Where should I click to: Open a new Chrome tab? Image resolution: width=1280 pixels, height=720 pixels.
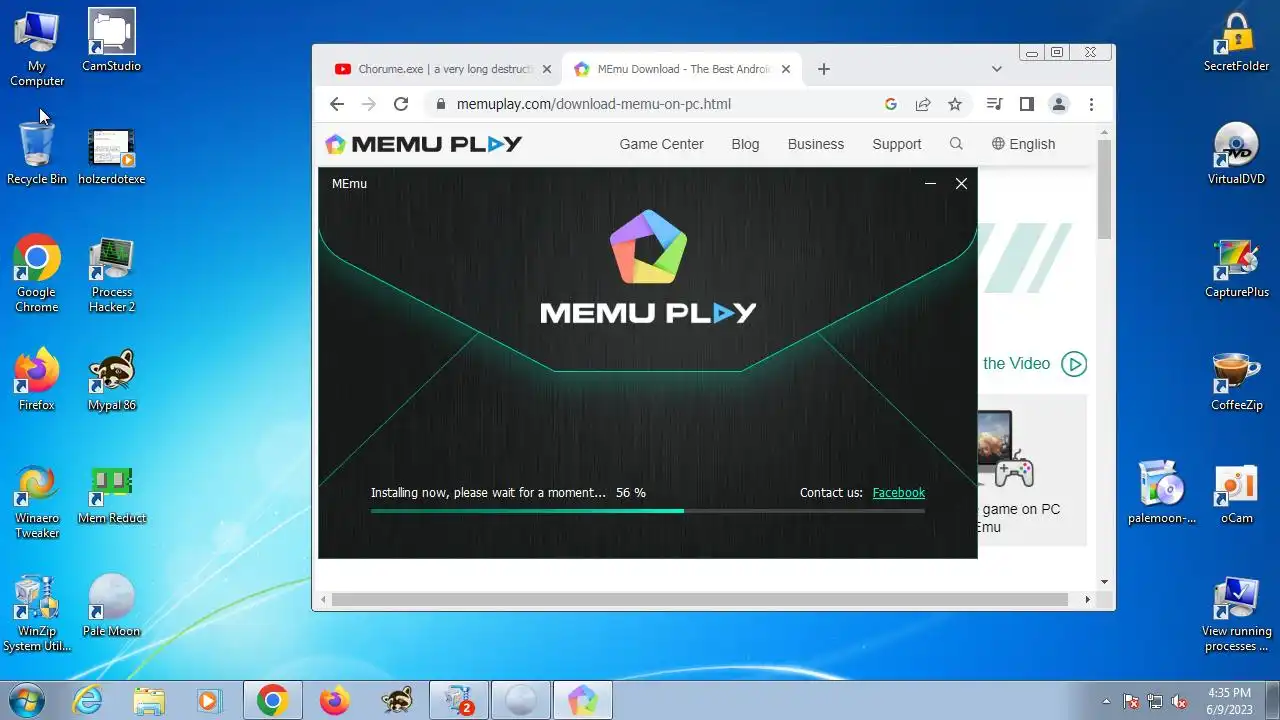pyautogui.click(x=824, y=69)
